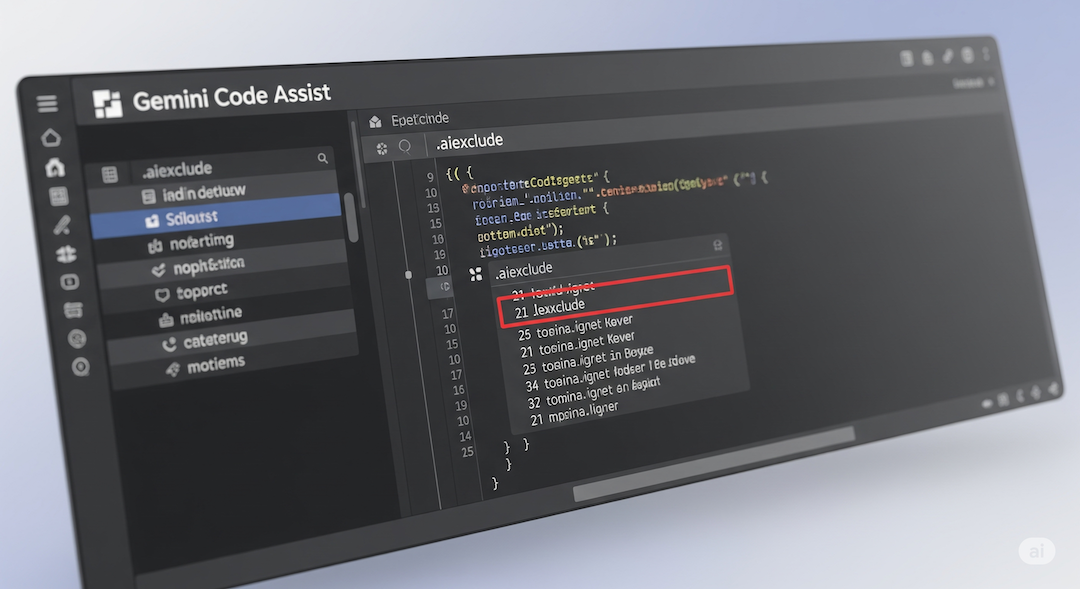Click the sparkle icon beside the suggestion popup
1080x589 pixels.
coord(475,274)
